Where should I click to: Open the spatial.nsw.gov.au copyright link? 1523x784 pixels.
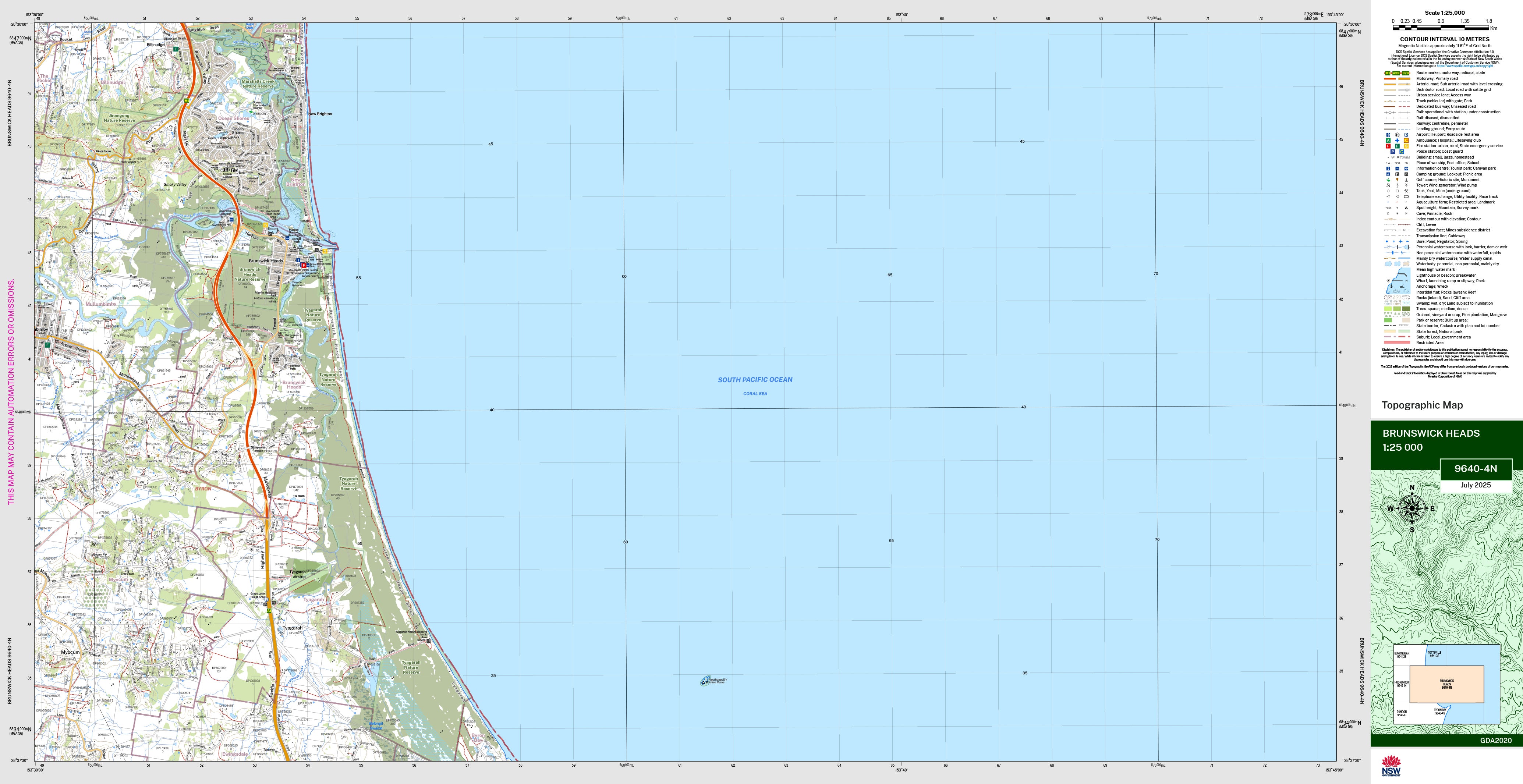1465,66
